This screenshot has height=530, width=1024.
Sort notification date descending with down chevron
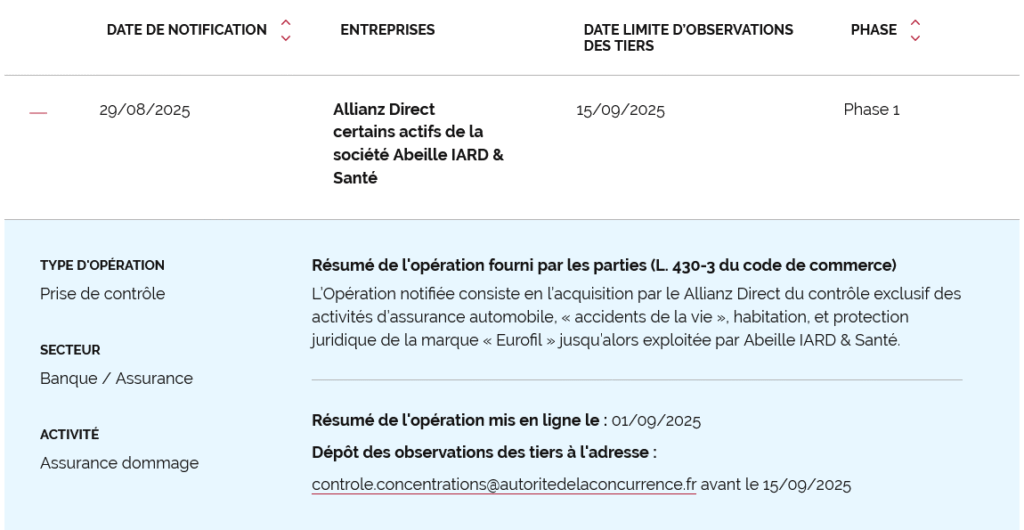click(285, 38)
